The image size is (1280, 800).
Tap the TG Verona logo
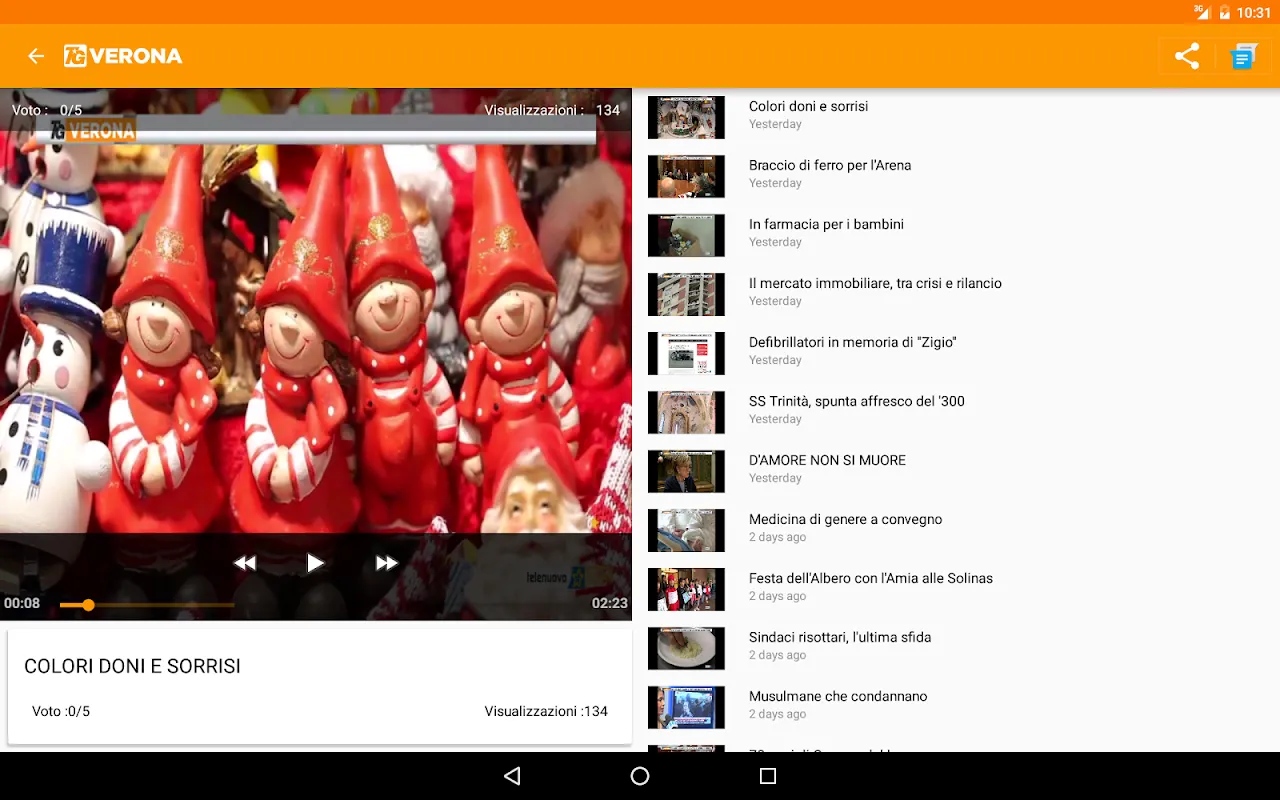(x=123, y=56)
